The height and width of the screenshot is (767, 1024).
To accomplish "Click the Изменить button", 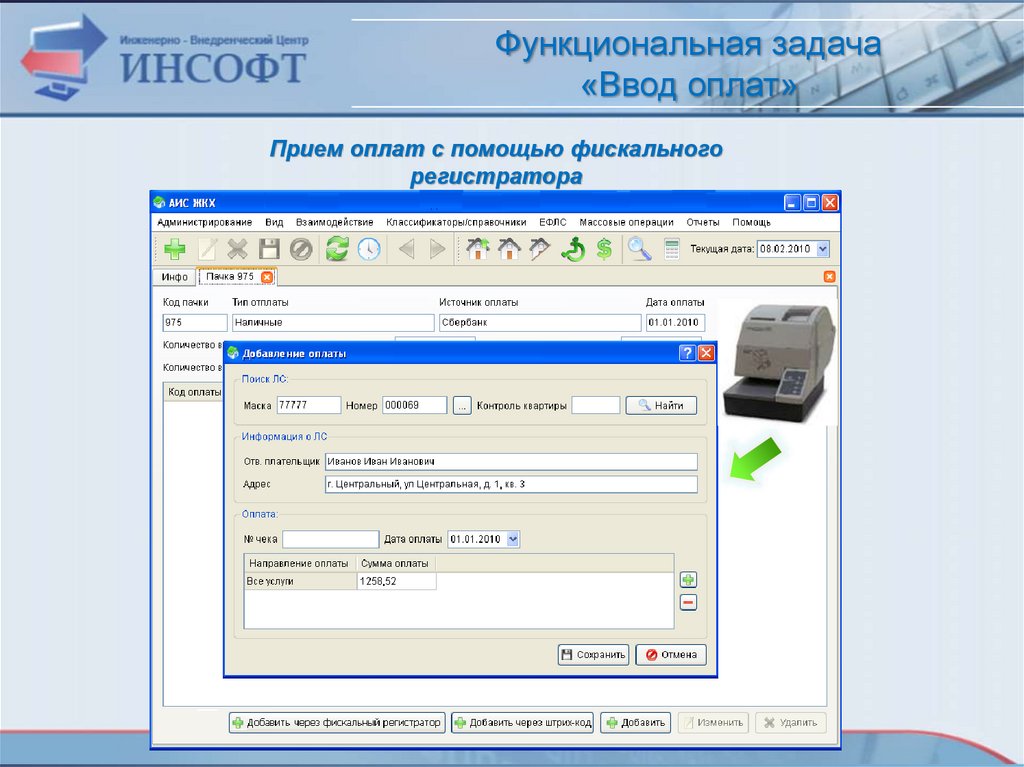I will (x=713, y=723).
